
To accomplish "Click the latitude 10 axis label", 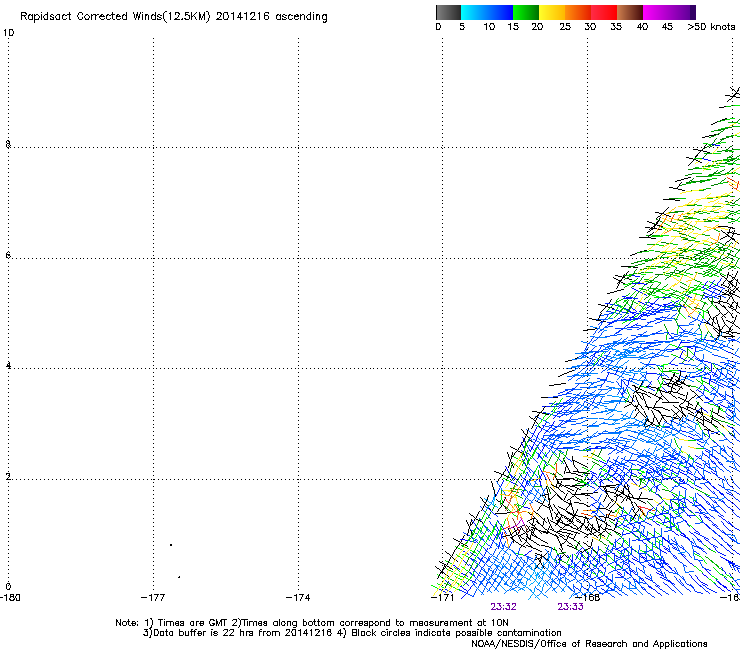I will 8,33.
